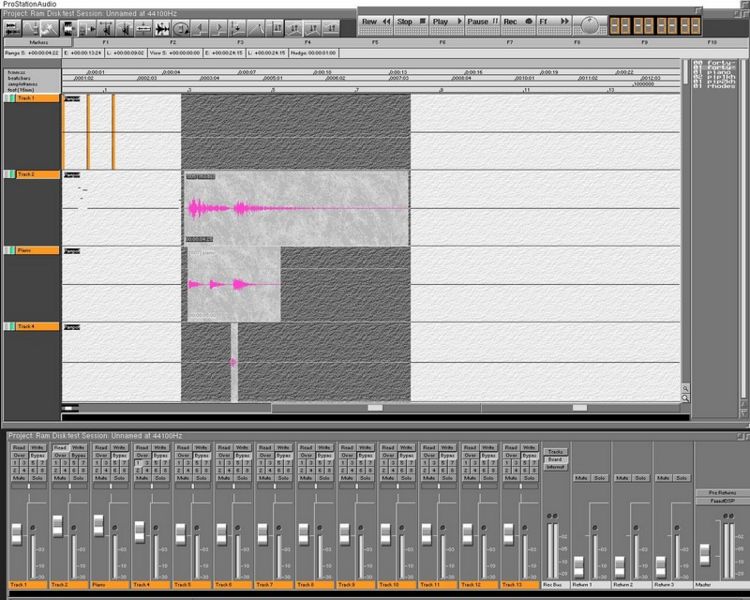Switch to Tracks view in the mixer
This screenshot has height=600, width=750.
coord(555,451)
